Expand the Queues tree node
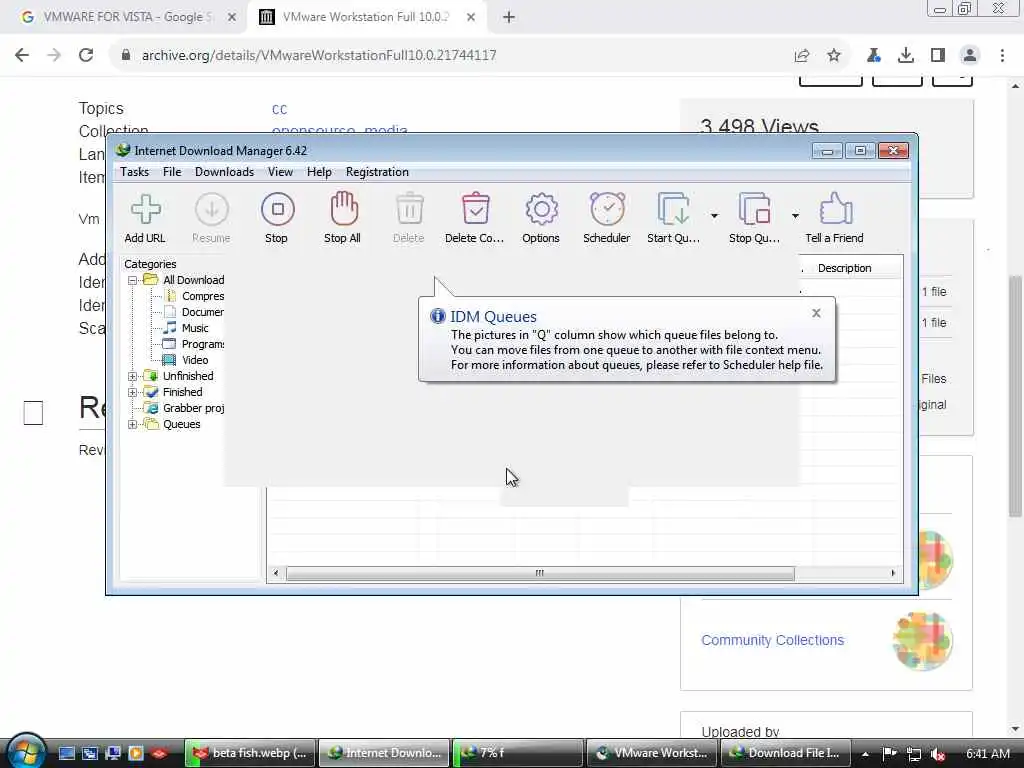 [133, 424]
